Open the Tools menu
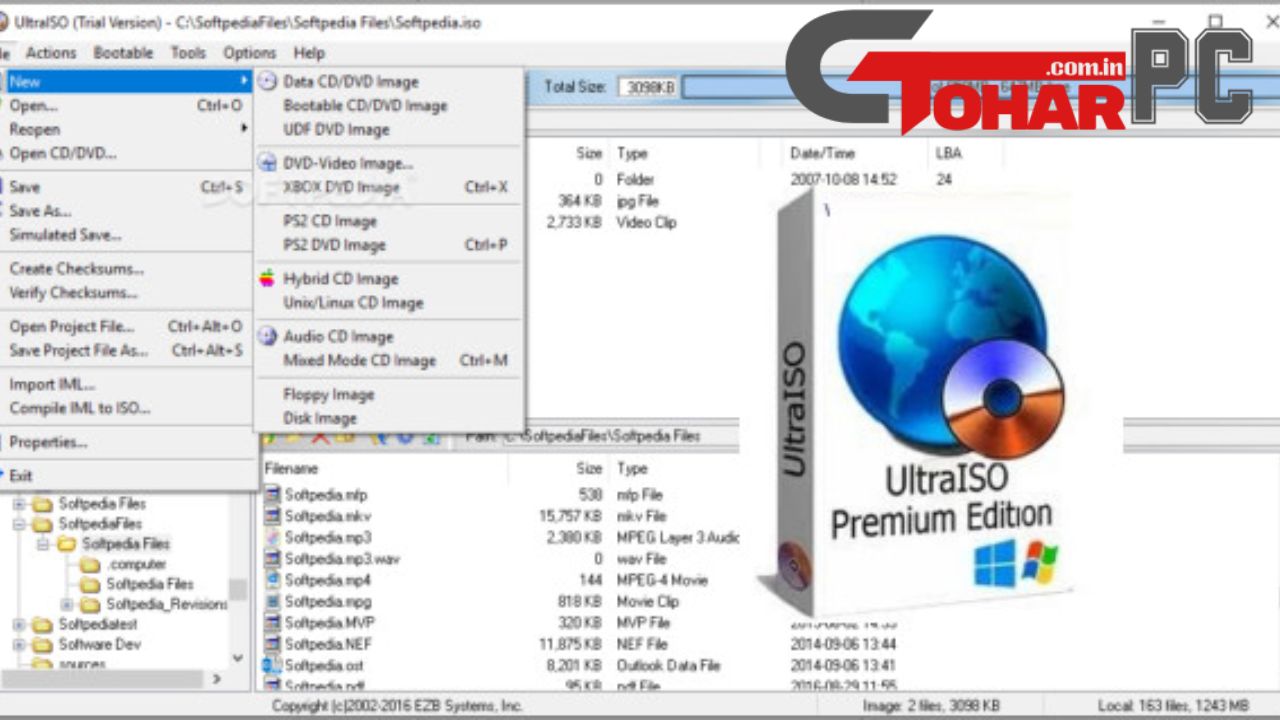This screenshot has height=720, width=1280. coord(188,53)
